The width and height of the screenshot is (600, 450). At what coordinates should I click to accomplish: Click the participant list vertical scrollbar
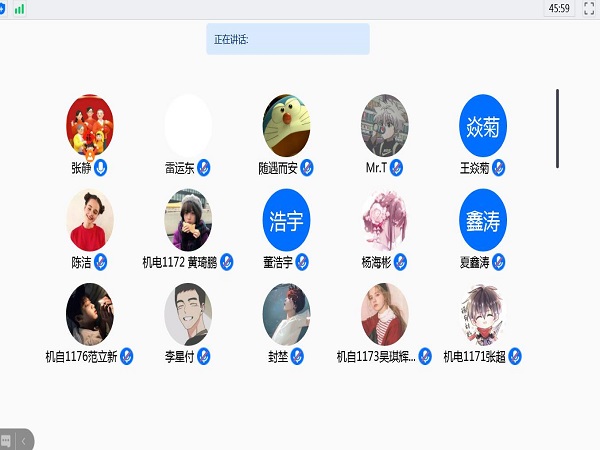pyautogui.click(x=557, y=128)
